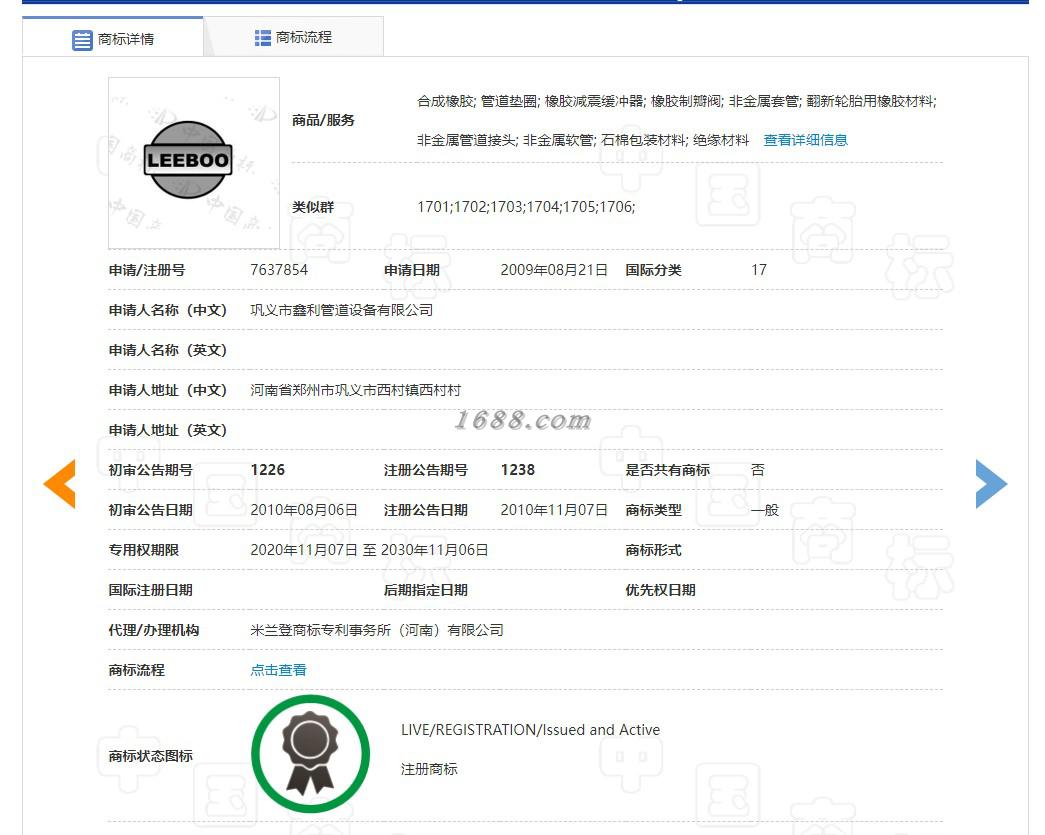
Task: Click the 申请人地址（英文） label
Action: pyautogui.click(x=168, y=430)
